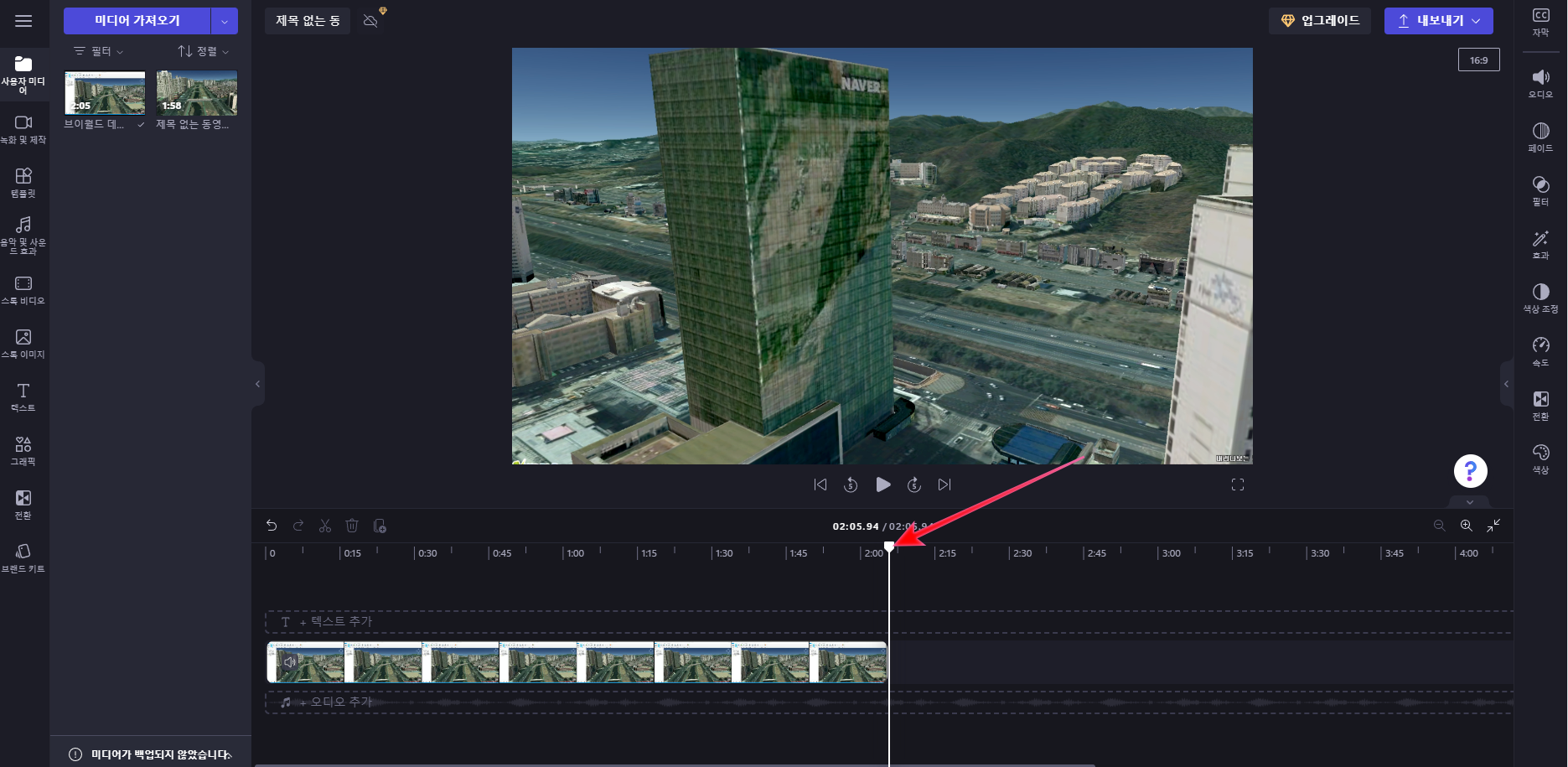Undo the last action
Image resolution: width=1568 pixels, height=767 pixels.
(x=272, y=526)
